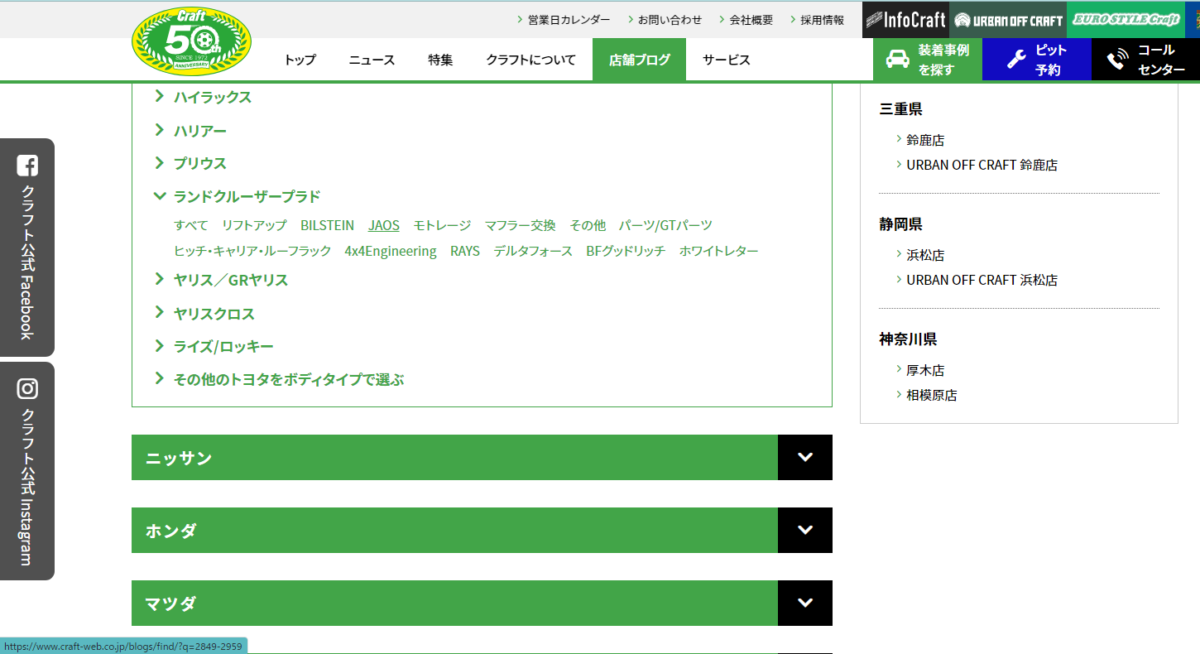Open the 営業日カレンダー header link
The image size is (1200, 654).
click(568, 19)
